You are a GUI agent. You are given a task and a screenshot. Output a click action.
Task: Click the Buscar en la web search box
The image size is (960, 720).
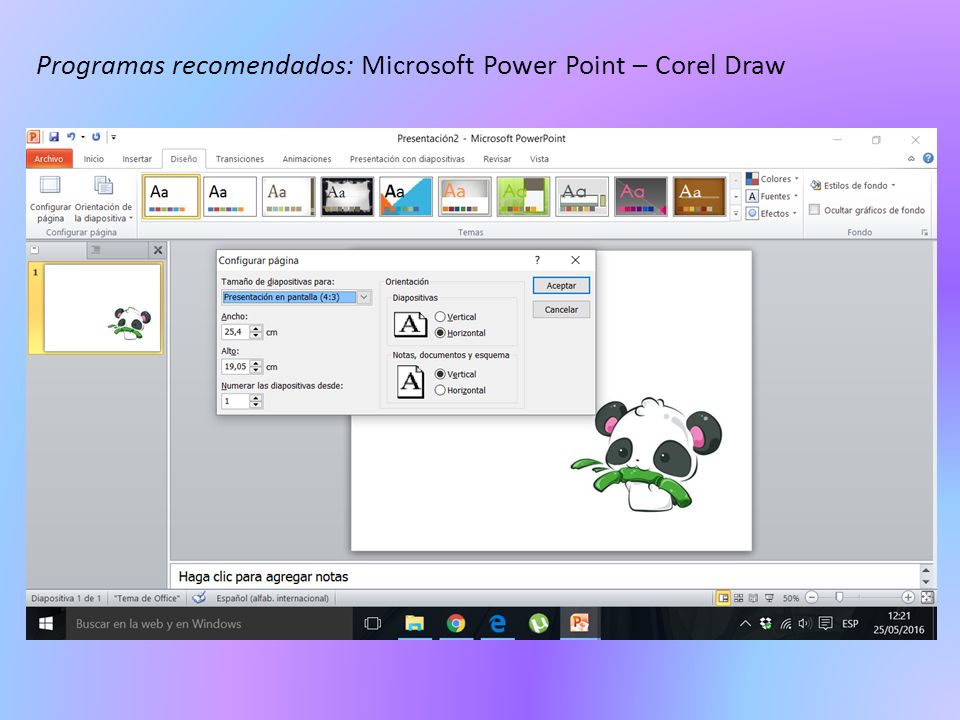coord(208,623)
